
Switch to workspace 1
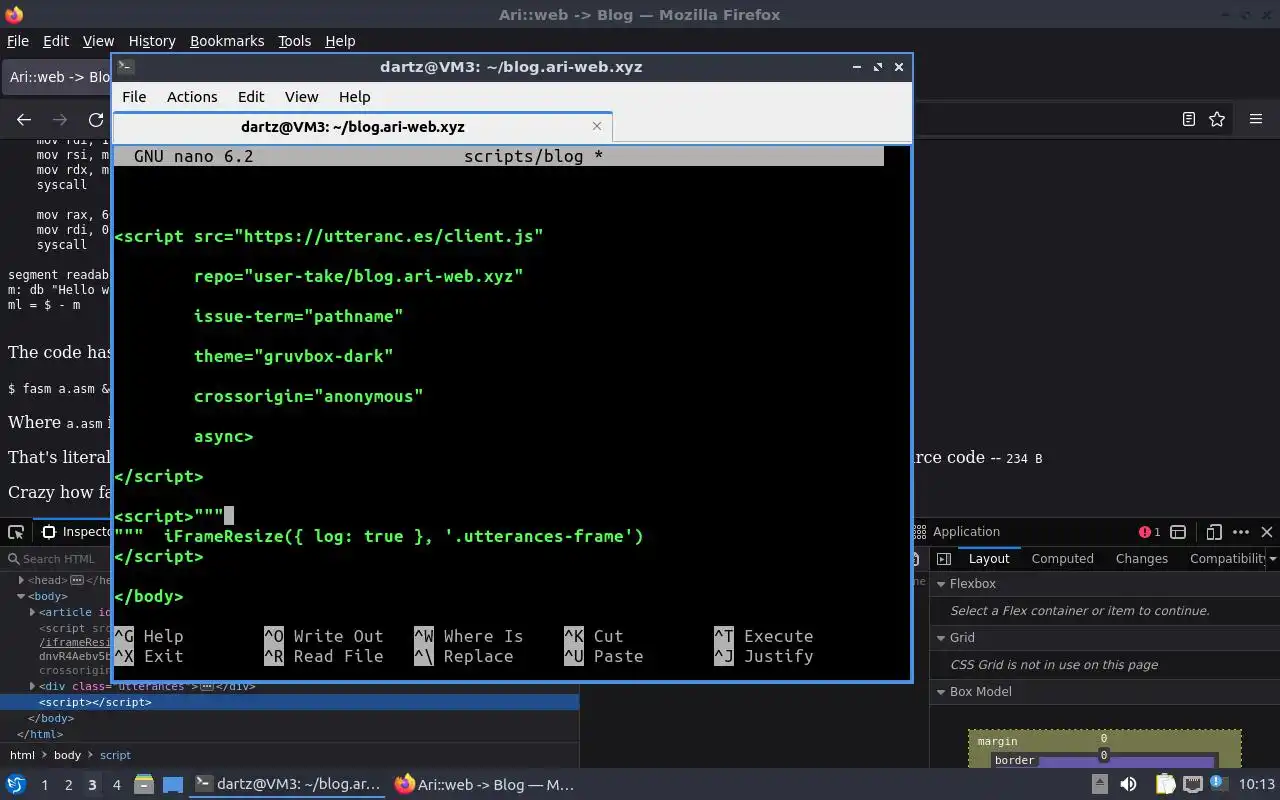pos(44,785)
